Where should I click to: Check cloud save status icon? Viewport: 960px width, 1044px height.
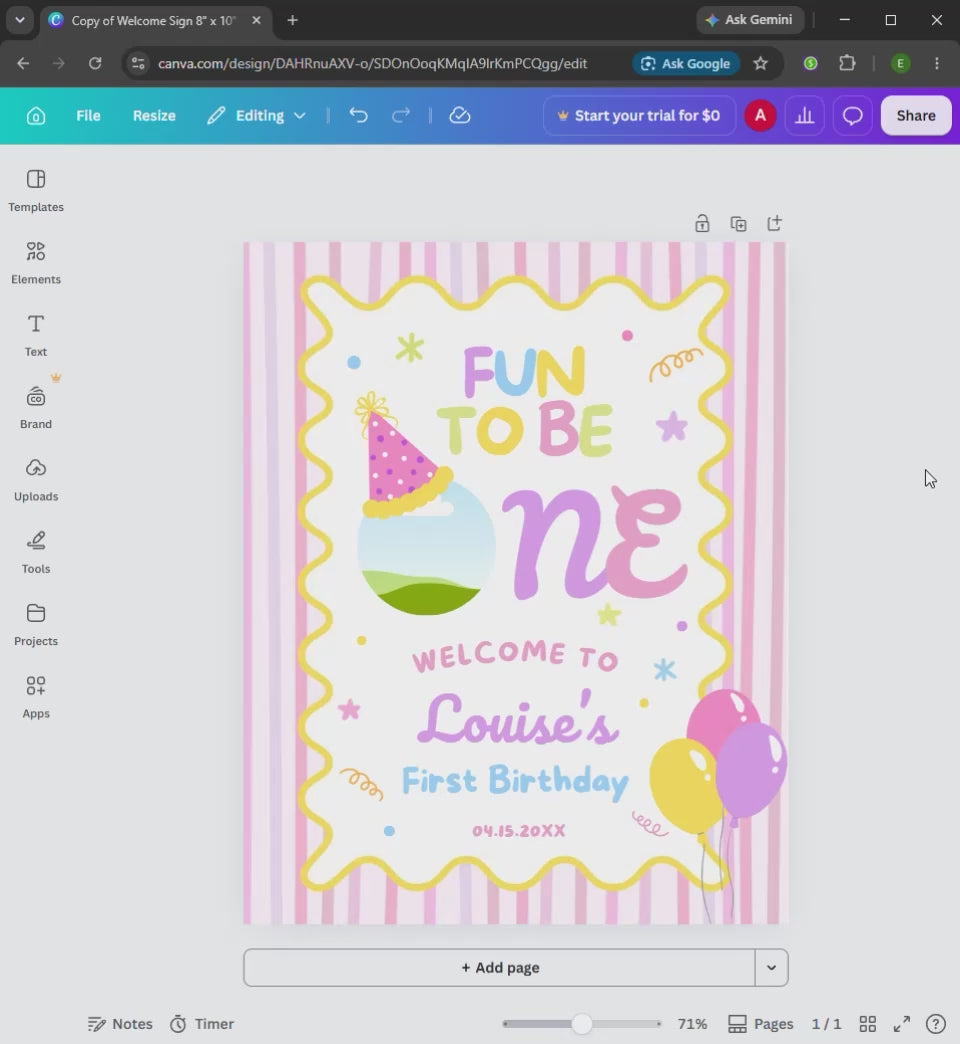tap(459, 116)
